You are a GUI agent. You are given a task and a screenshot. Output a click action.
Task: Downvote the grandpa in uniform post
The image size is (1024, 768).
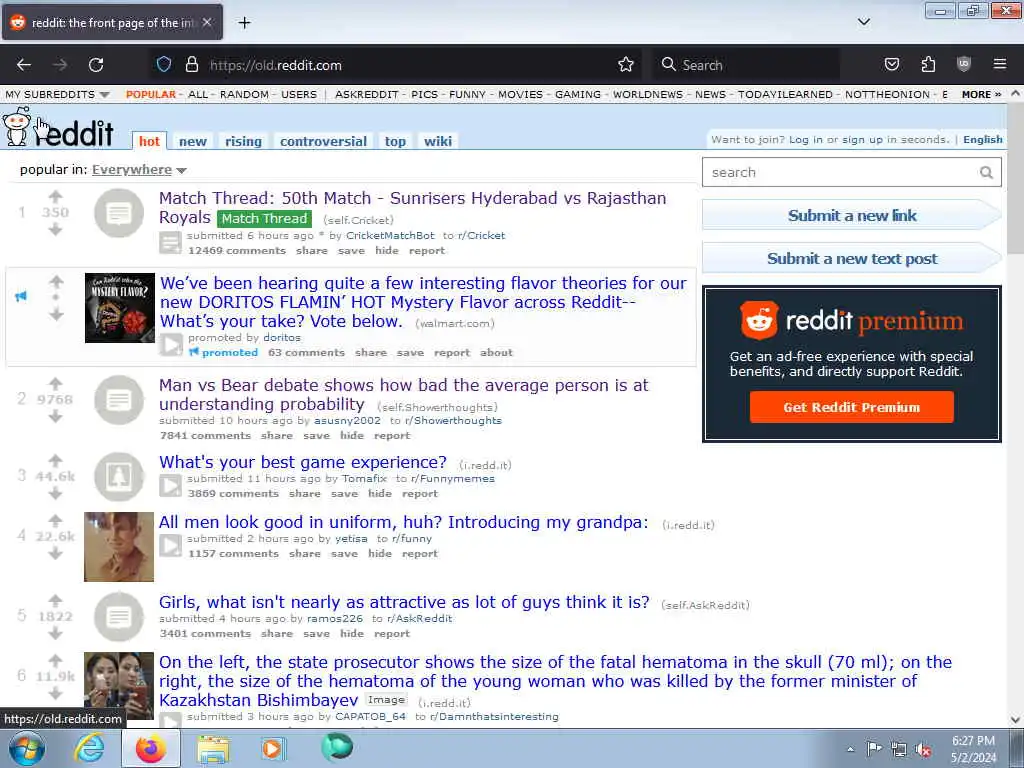click(x=56, y=553)
